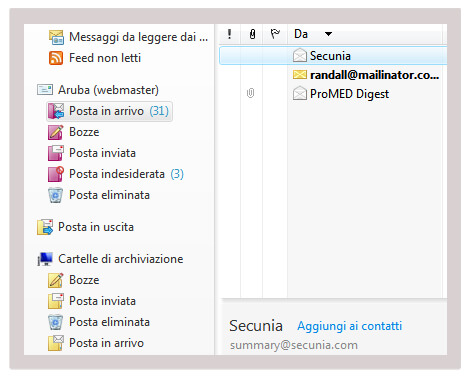Click Aggiungi ai contatti link

click(350, 326)
